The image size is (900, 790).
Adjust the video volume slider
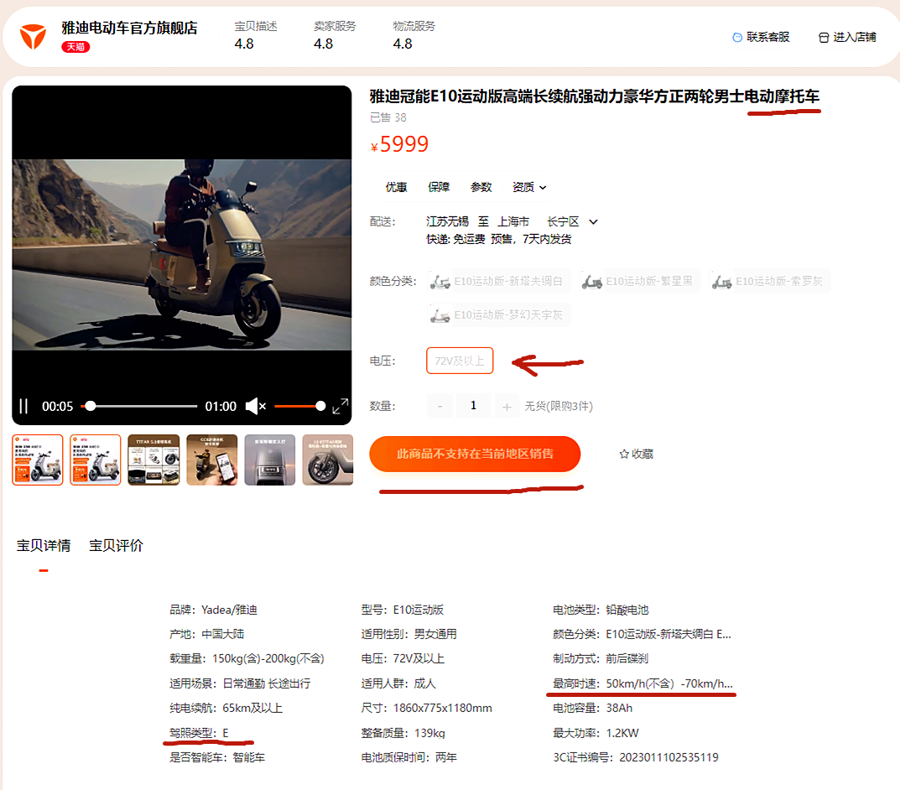[300, 406]
